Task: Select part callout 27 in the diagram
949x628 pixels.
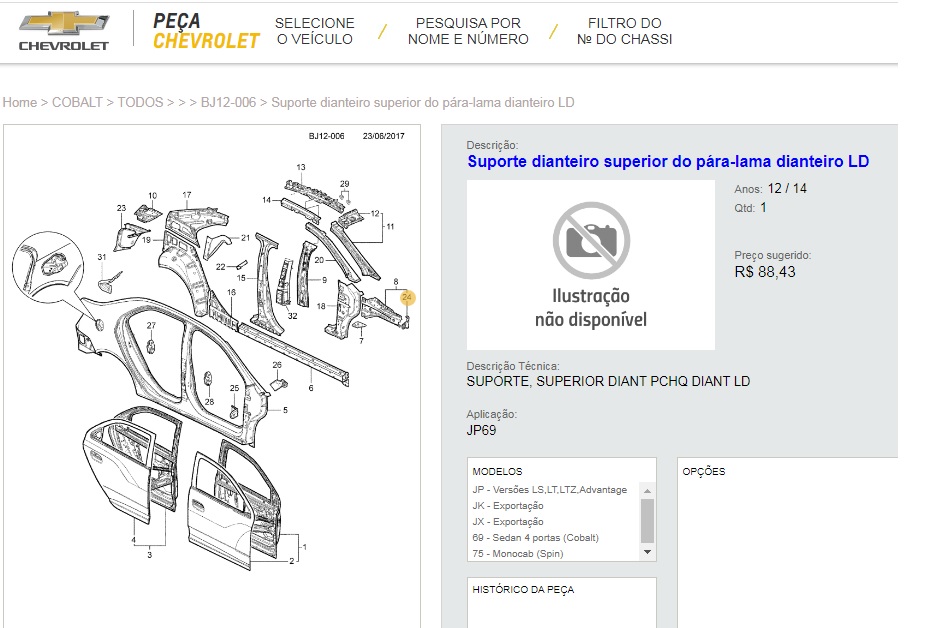Action: click(152, 326)
